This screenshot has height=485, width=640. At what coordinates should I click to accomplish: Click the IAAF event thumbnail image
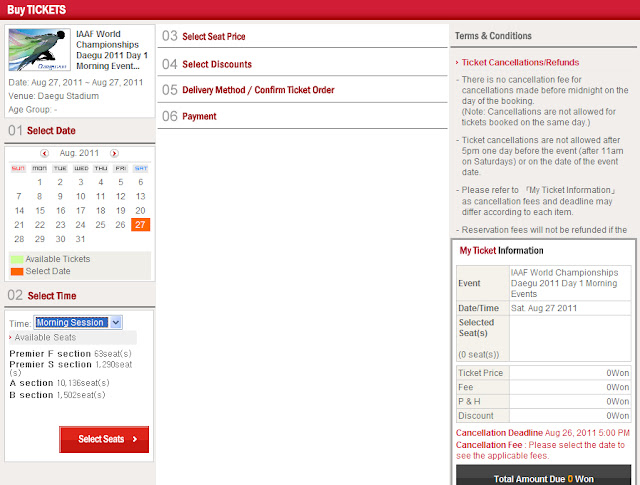coord(39,49)
